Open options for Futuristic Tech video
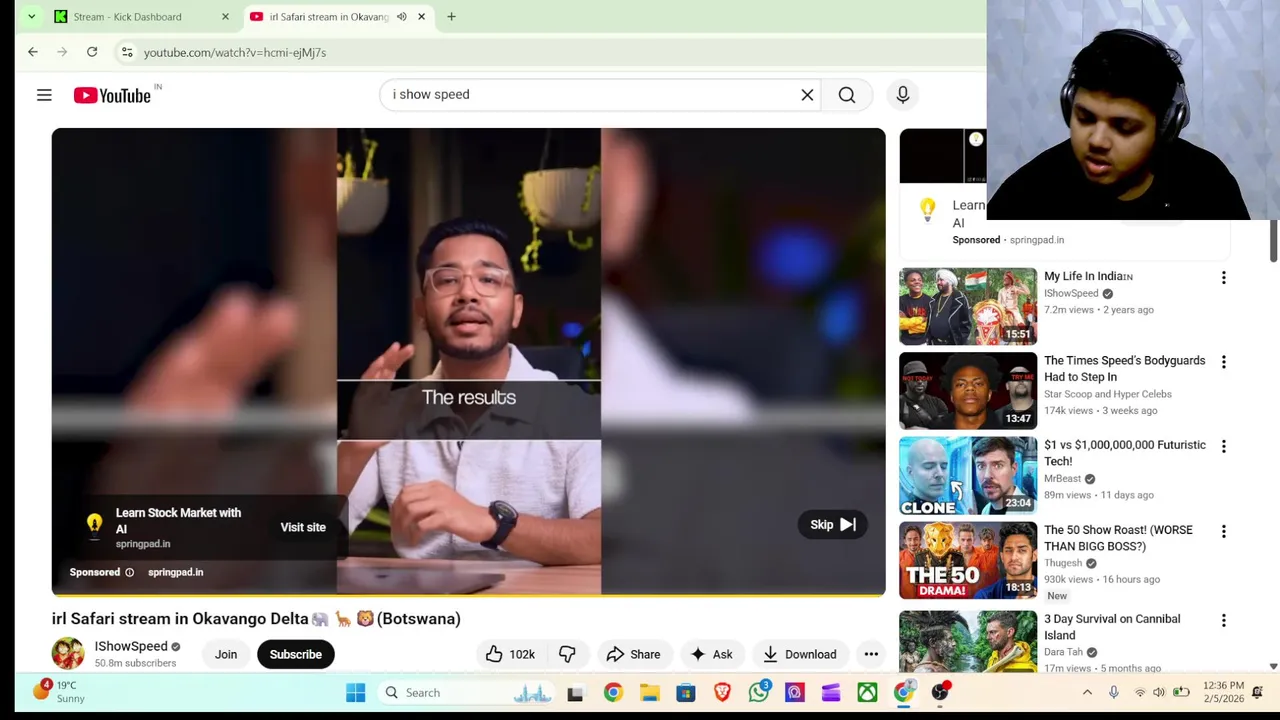The image size is (1280, 720). (1223, 447)
